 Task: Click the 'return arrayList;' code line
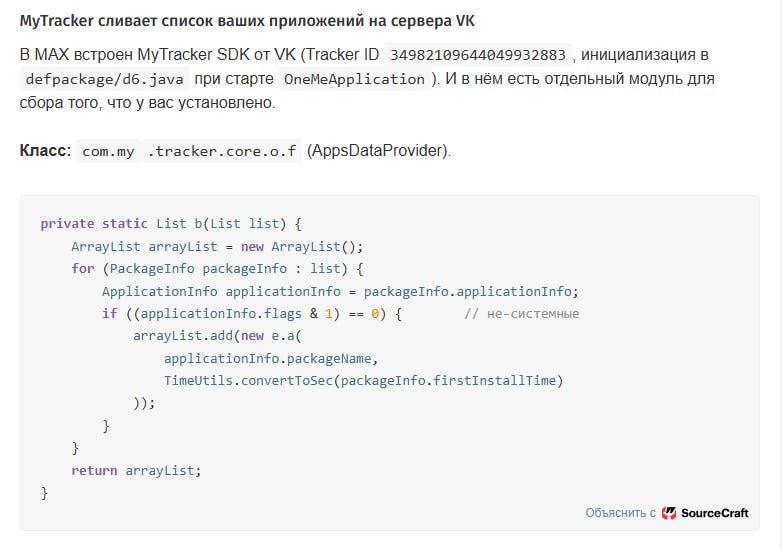coord(136,471)
